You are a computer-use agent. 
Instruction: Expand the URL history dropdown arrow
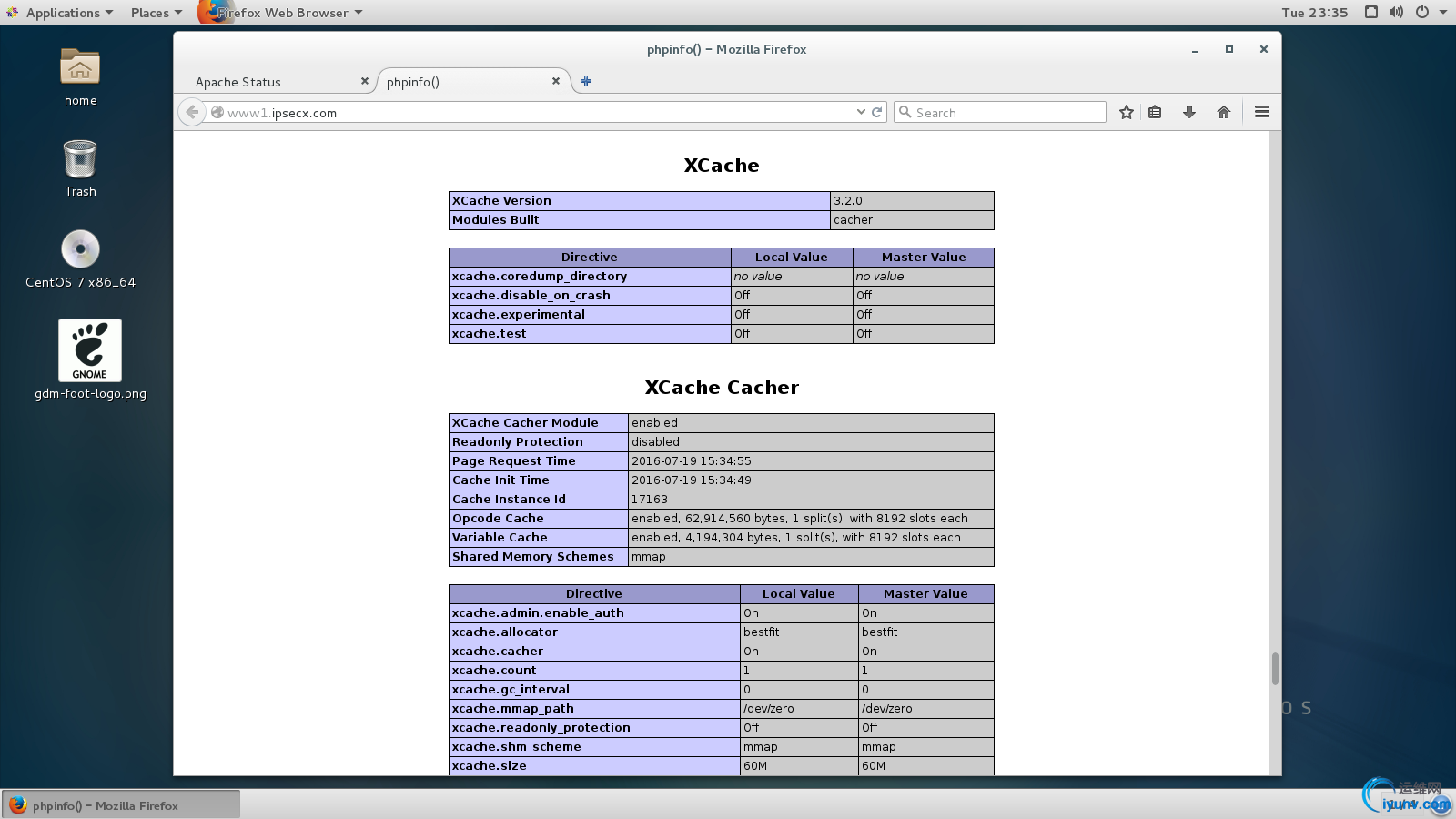pyautogui.click(x=861, y=112)
